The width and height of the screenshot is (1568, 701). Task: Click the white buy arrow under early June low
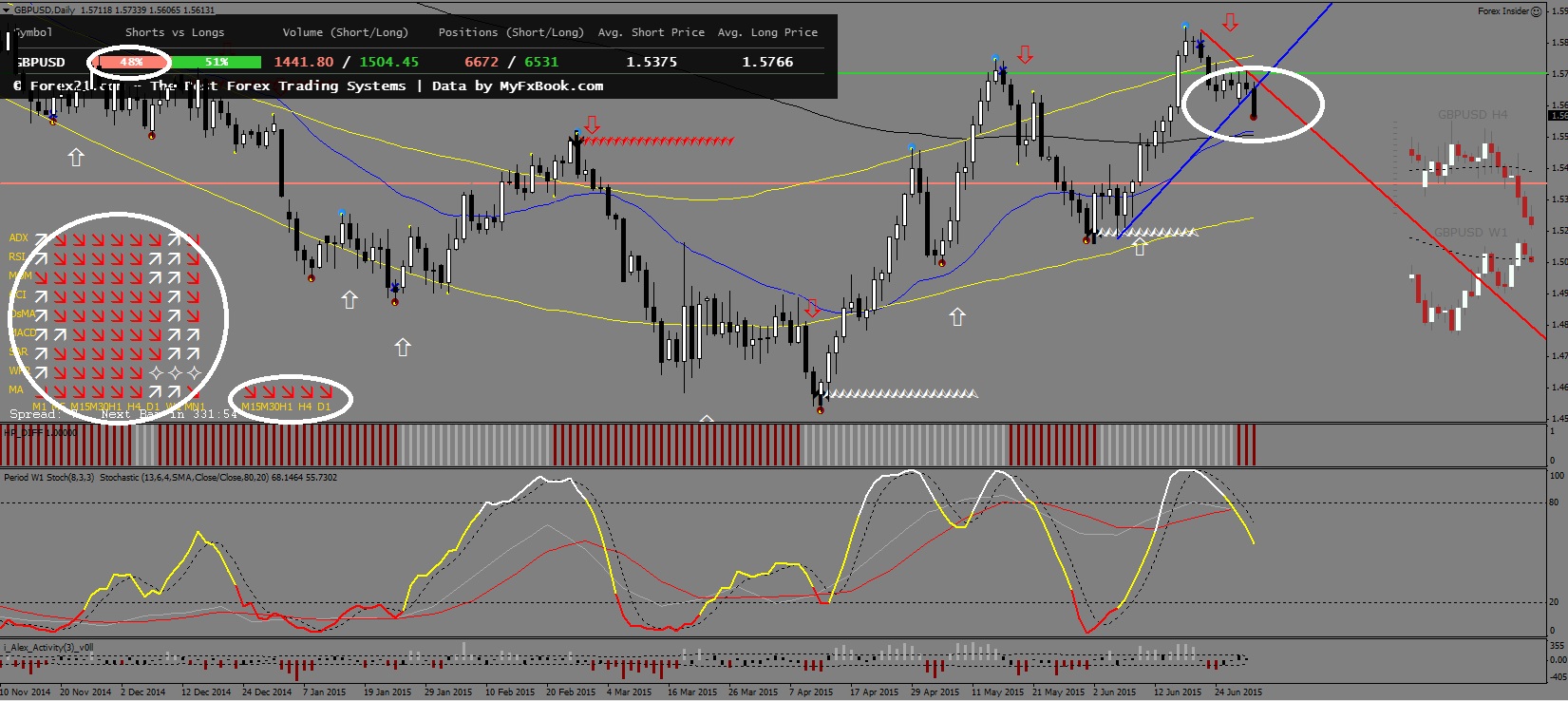1140,247
